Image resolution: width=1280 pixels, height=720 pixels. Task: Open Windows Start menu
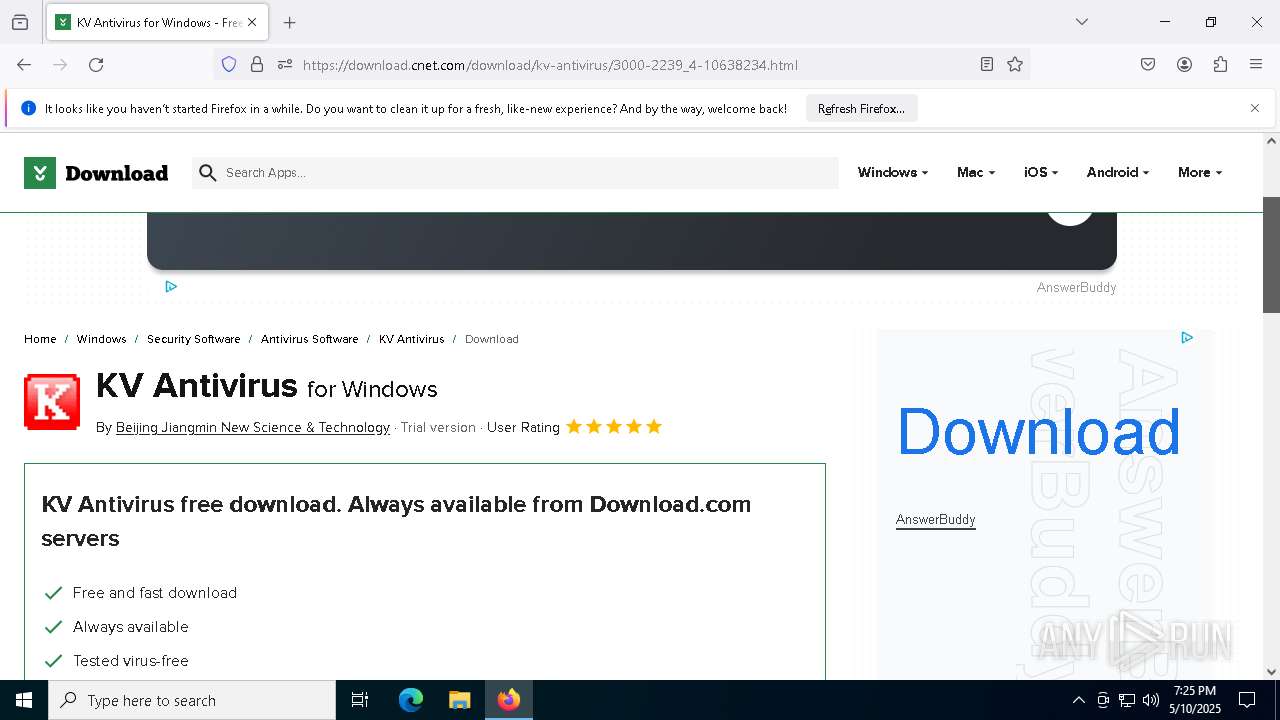(x=24, y=700)
